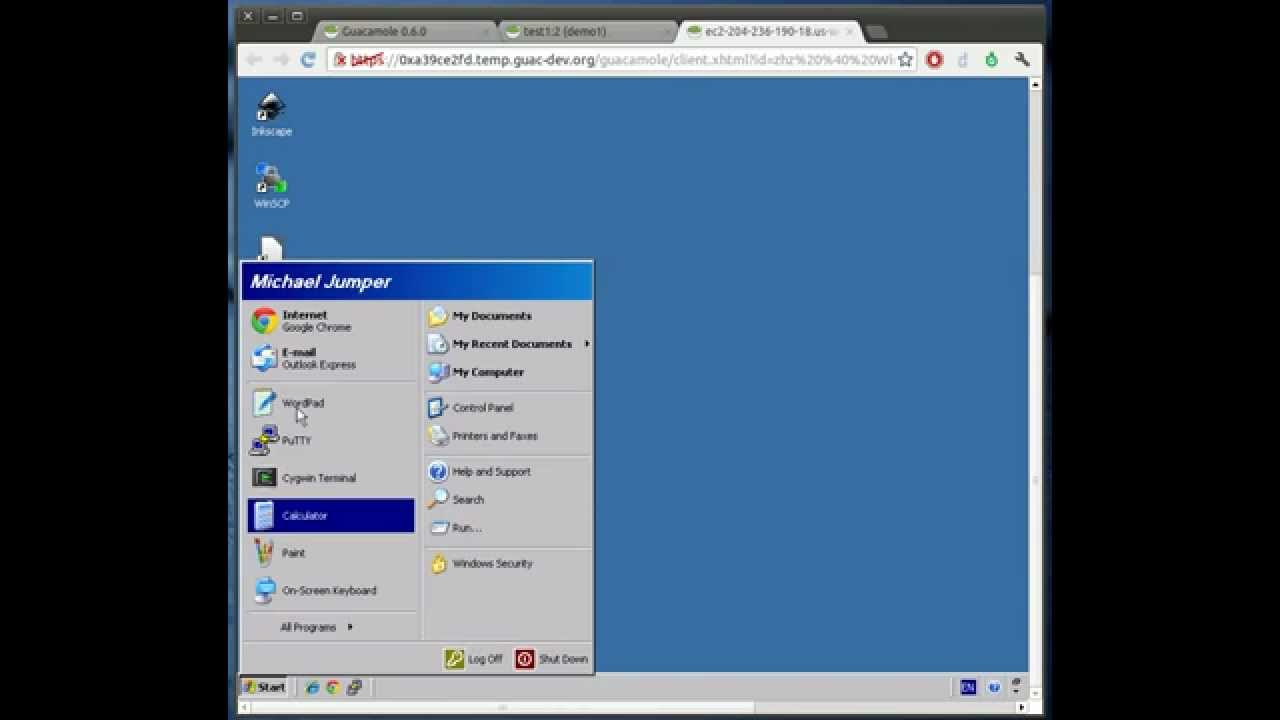Image resolution: width=1280 pixels, height=720 pixels.
Task: Click the Shut Down button
Action: (552, 659)
